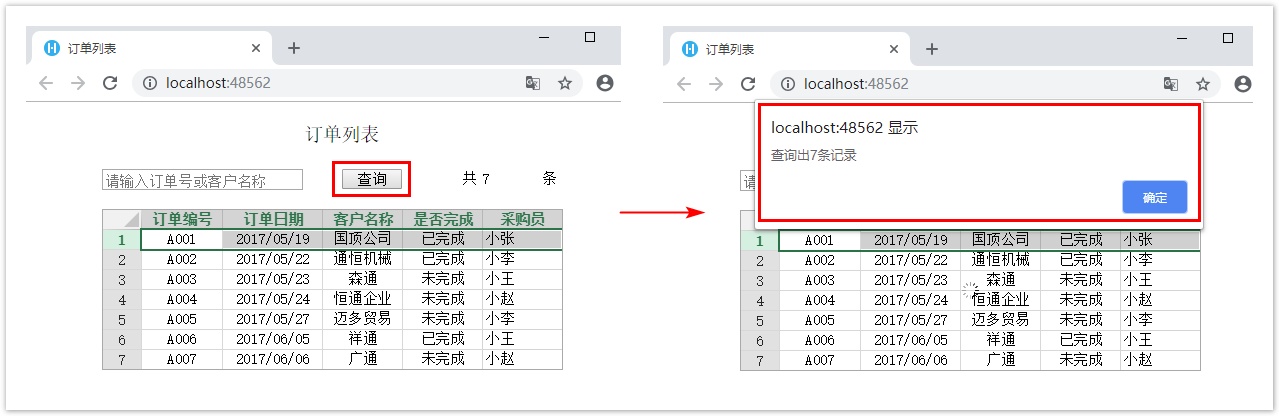Image resolution: width=1279 pixels, height=416 pixels.
Task: Go forward in right browser window
Action: (x=716, y=85)
